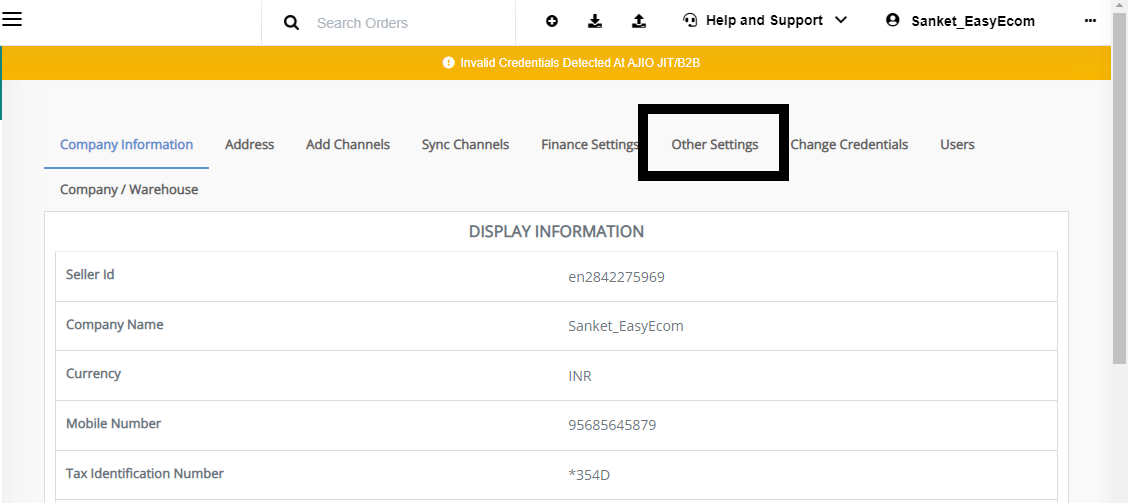Image resolution: width=1128 pixels, height=503 pixels.
Task: Switch to Change Credentials tab
Action: [x=849, y=145]
